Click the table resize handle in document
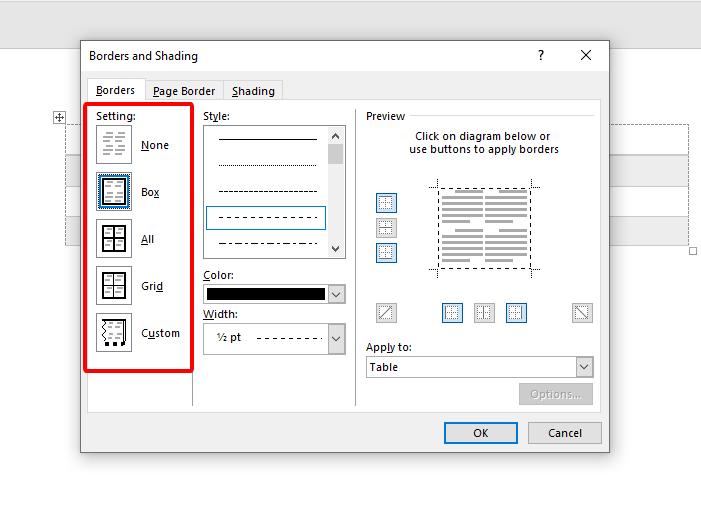701x513 pixels. [x=693, y=251]
